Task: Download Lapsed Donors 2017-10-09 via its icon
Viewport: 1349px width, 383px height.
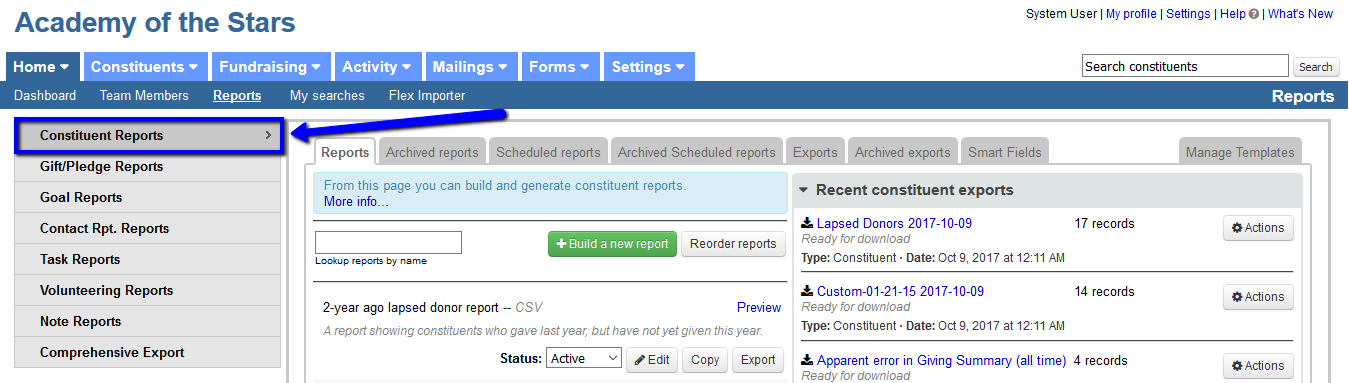Action: (808, 223)
